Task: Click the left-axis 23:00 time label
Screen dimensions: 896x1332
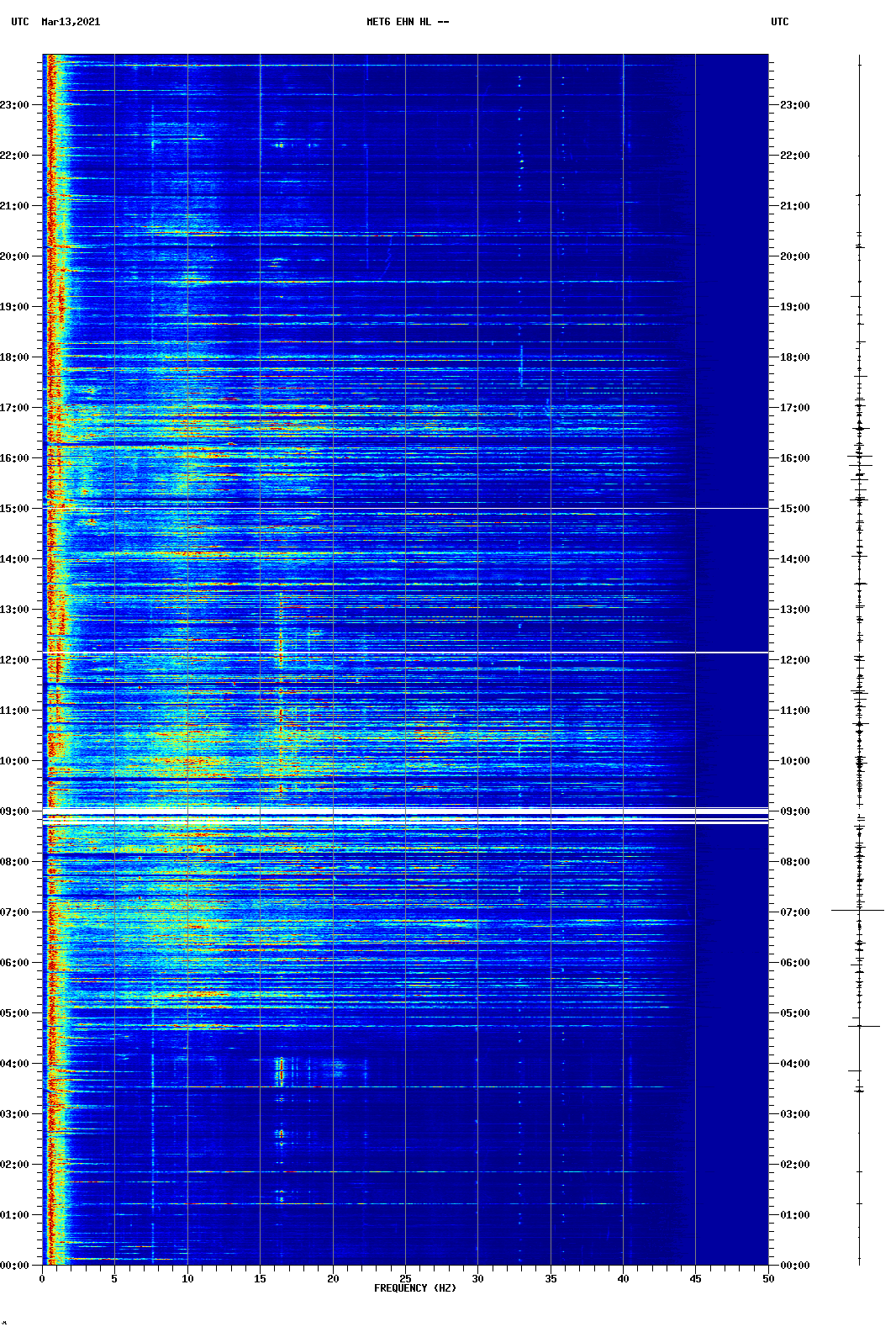Action: (15, 105)
